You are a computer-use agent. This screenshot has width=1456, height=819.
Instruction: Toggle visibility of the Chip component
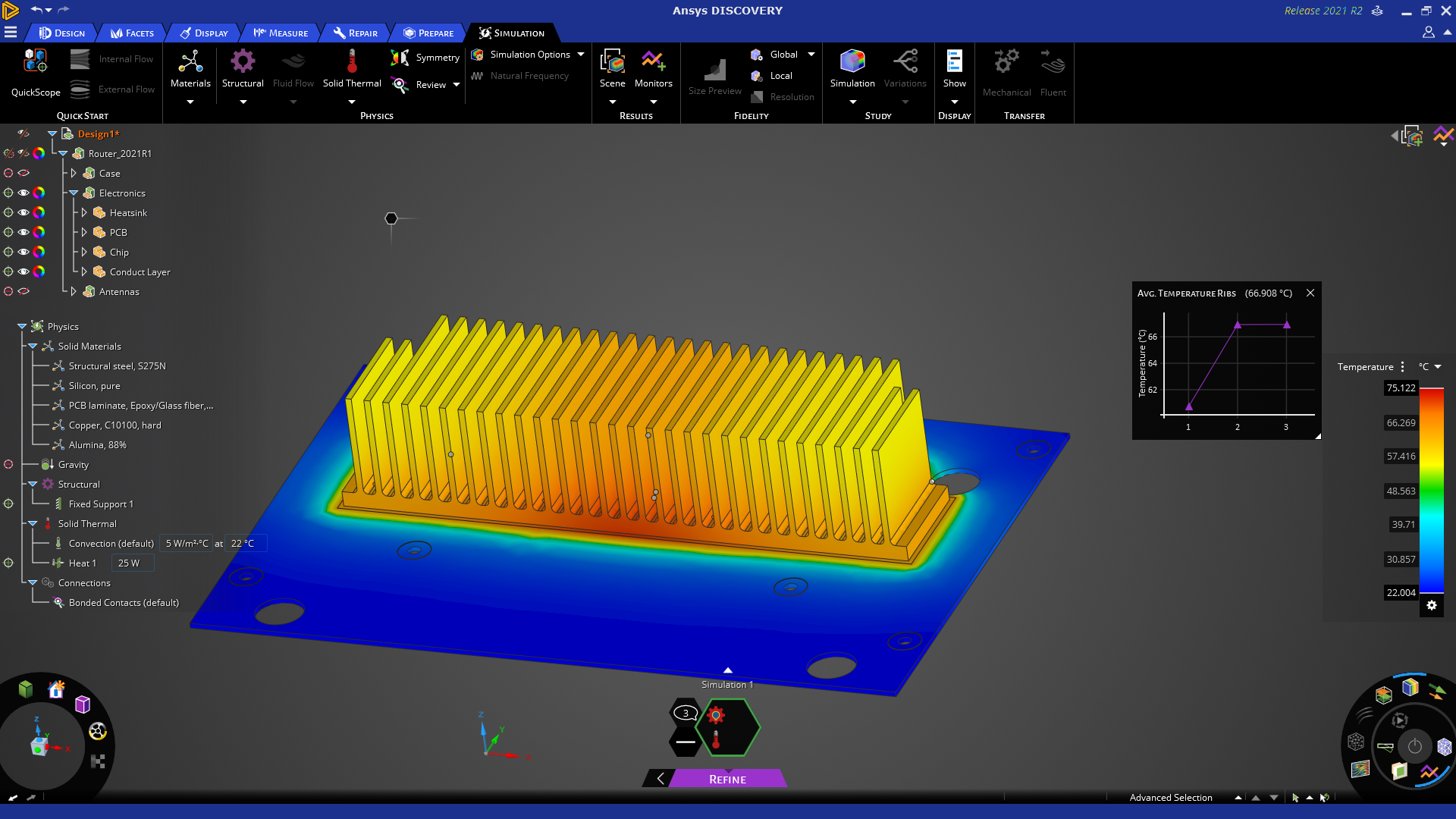pos(24,253)
